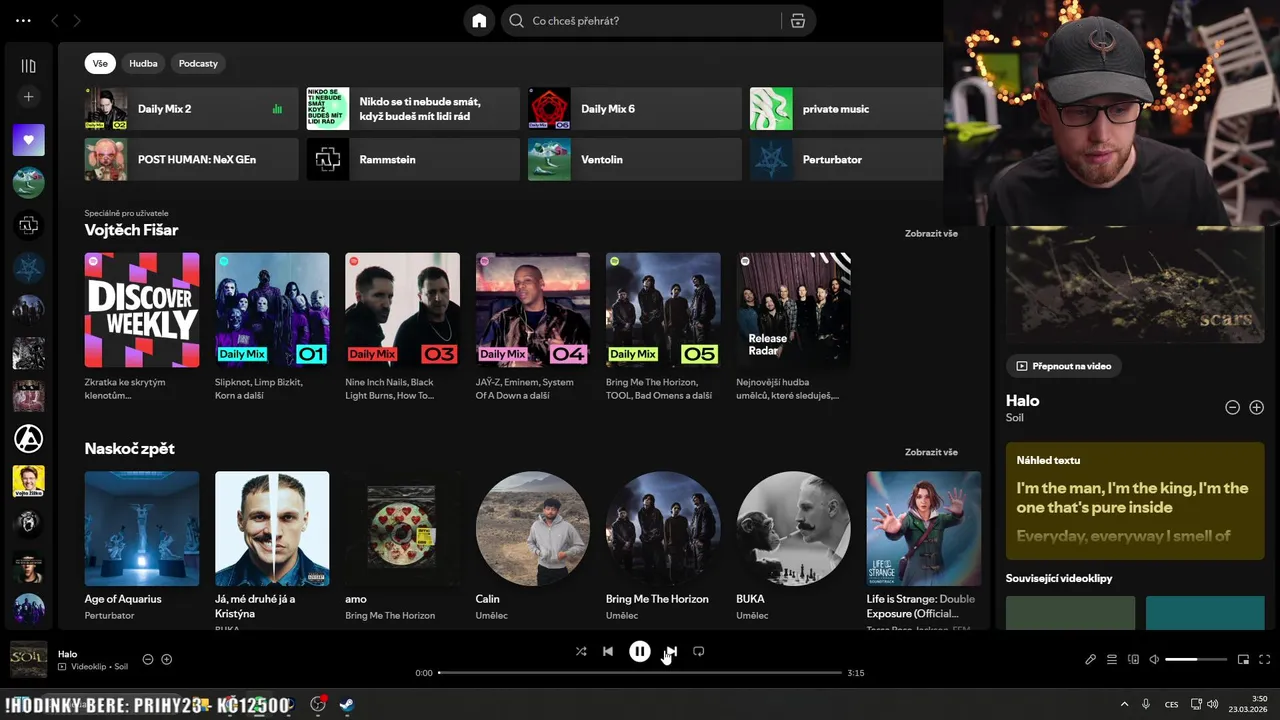Navigate forward with the right arrow

tap(77, 21)
